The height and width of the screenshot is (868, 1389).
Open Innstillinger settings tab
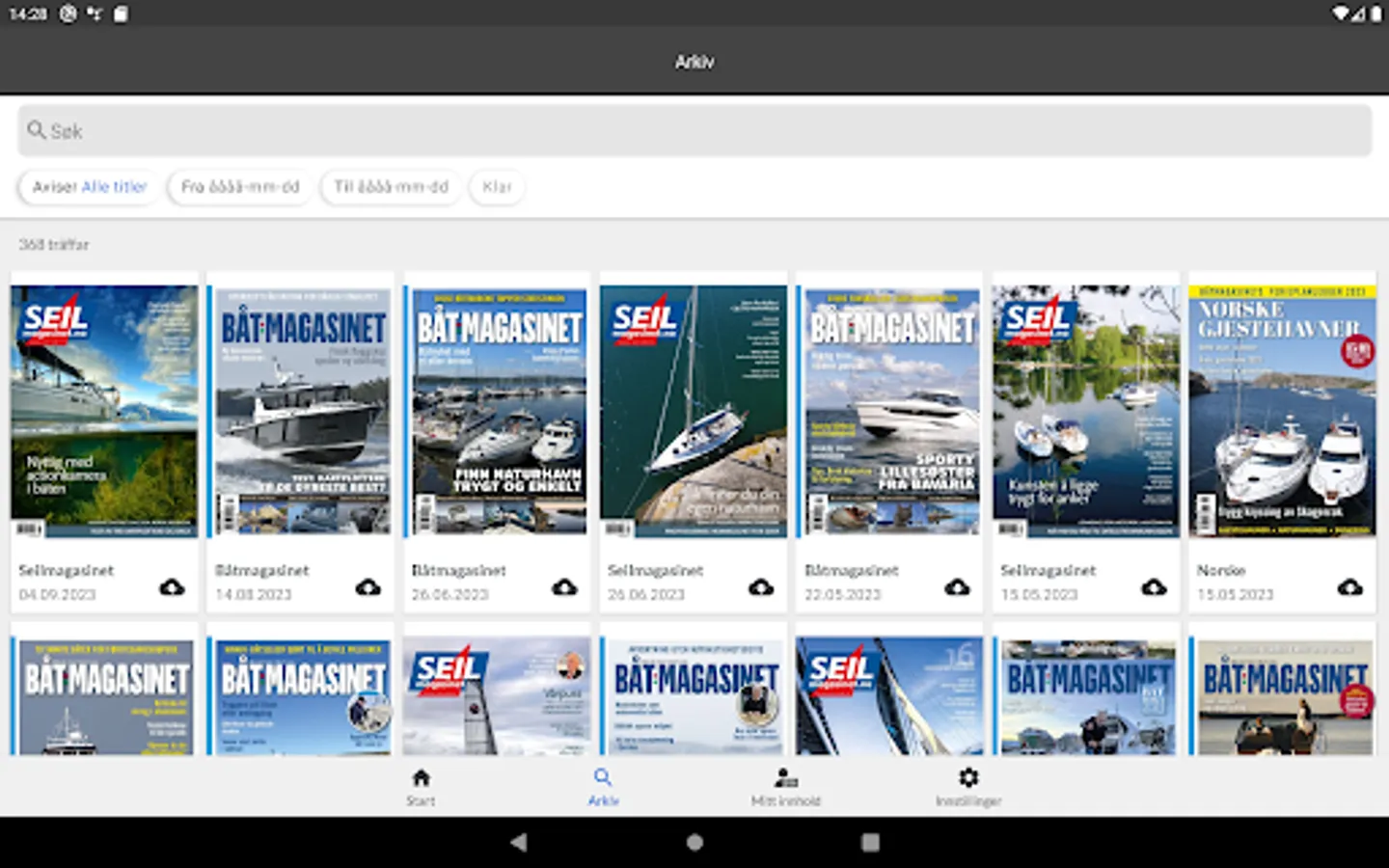[x=967, y=787]
